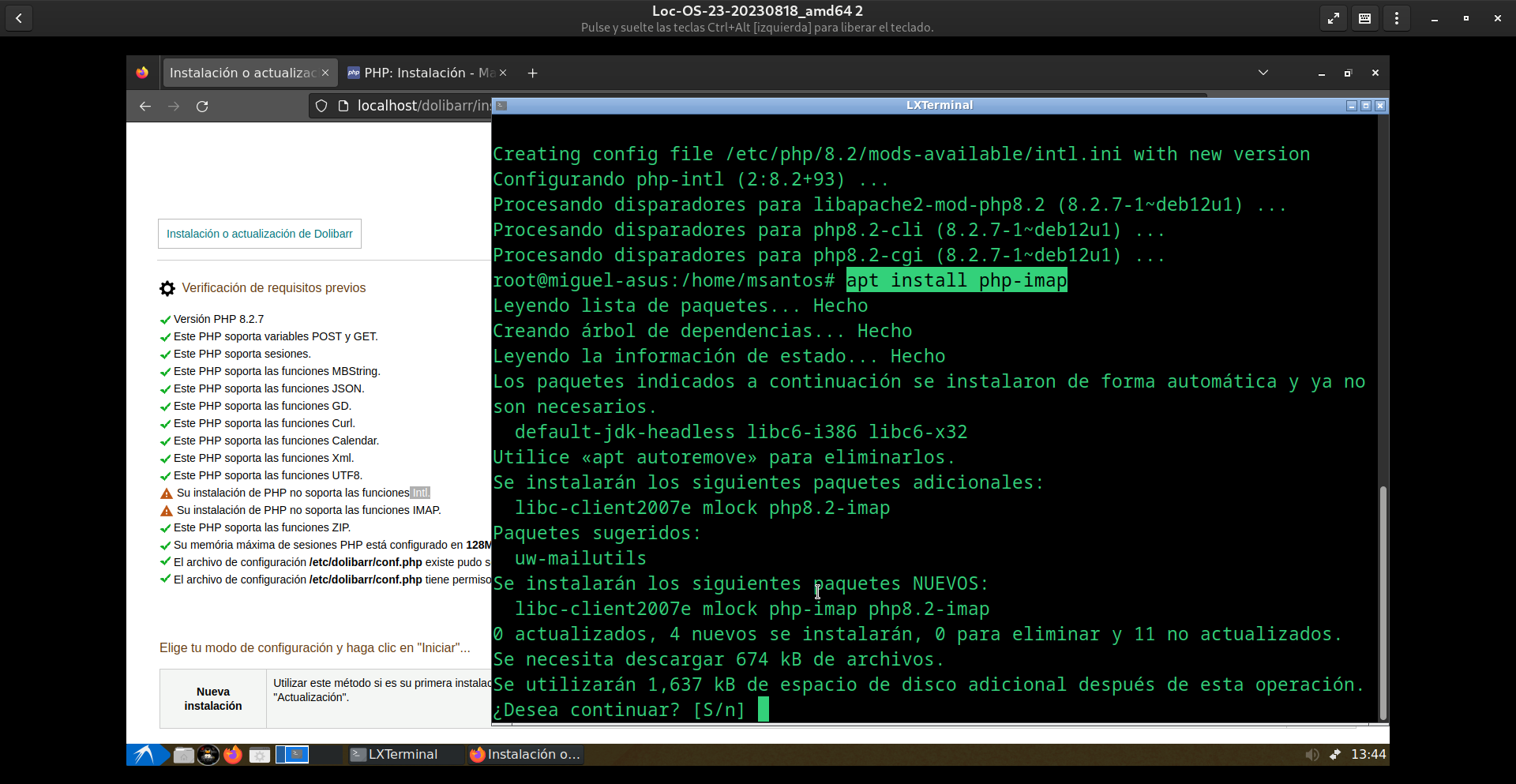Screen dimensions: 1516x784
Task: Click the shield tracking protection icon
Action: pyautogui.click(x=321, y=107)
